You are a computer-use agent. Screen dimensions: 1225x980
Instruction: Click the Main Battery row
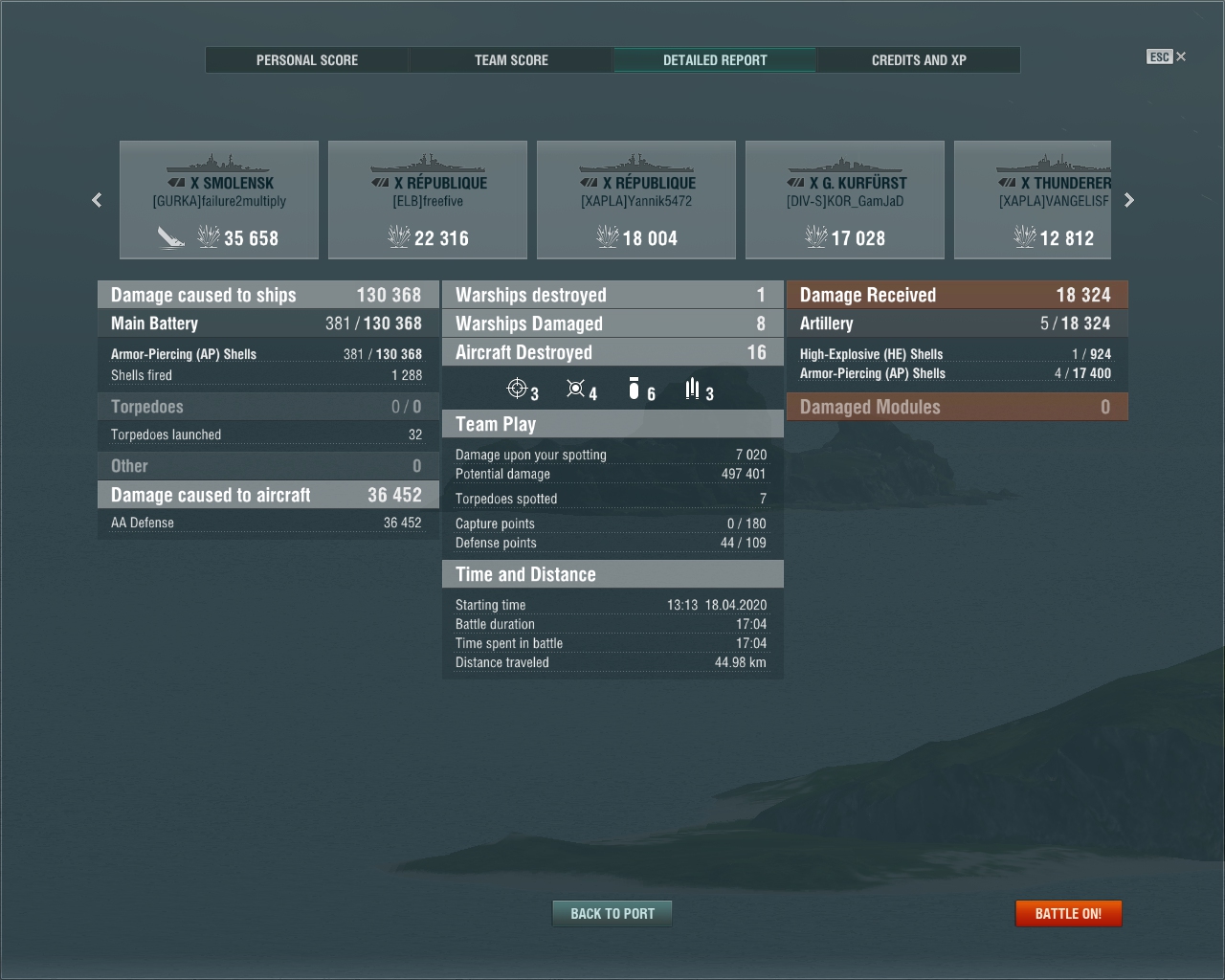pyautogui.click(x=268, y=323)
